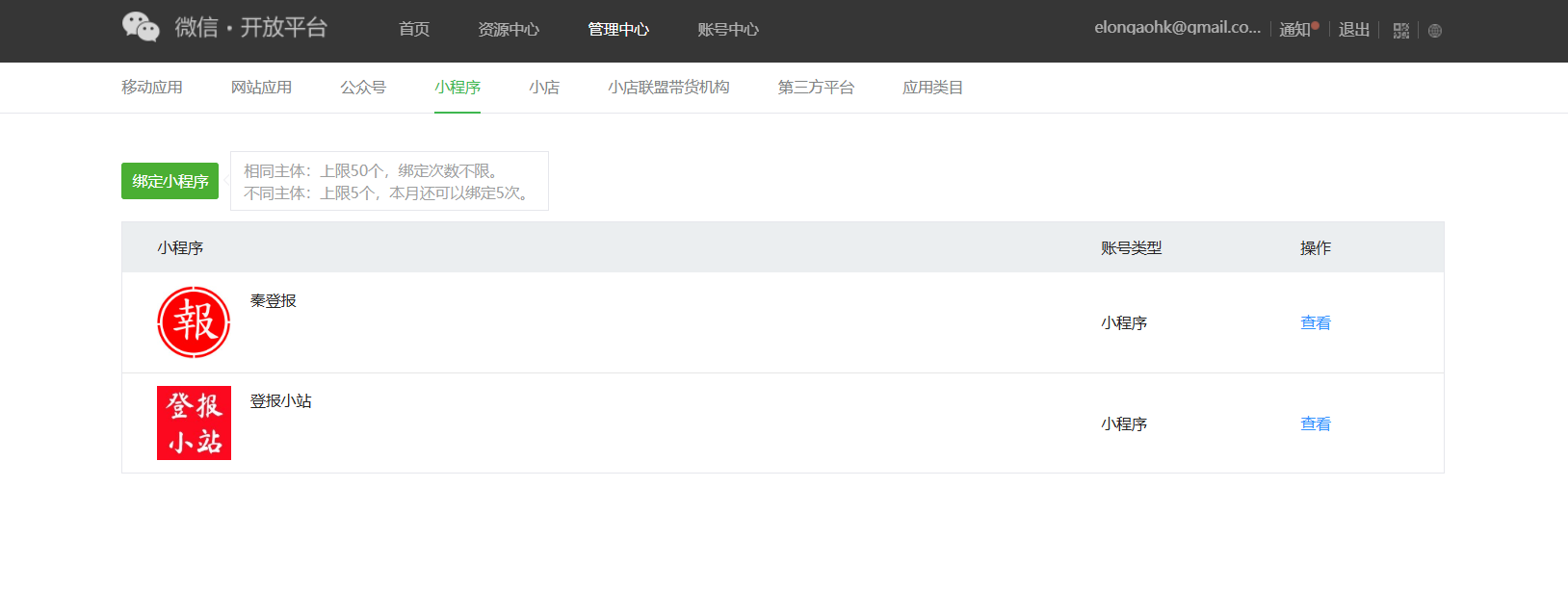1568x615 pixels.
Task: Click the 登报小站 mini program name
Action: coord(281,401)
